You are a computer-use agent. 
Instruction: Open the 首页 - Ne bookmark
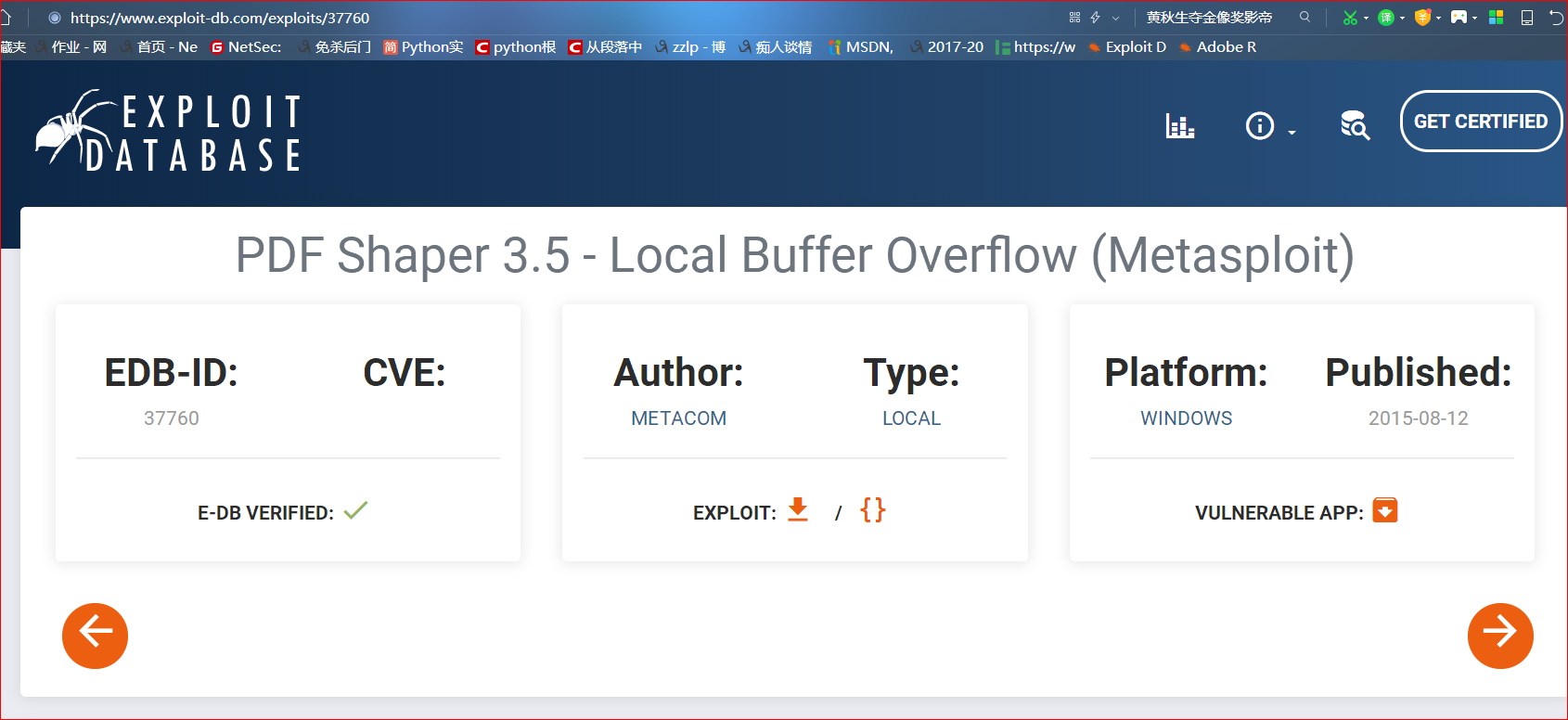pyautogui.click(x=159, y=47)
